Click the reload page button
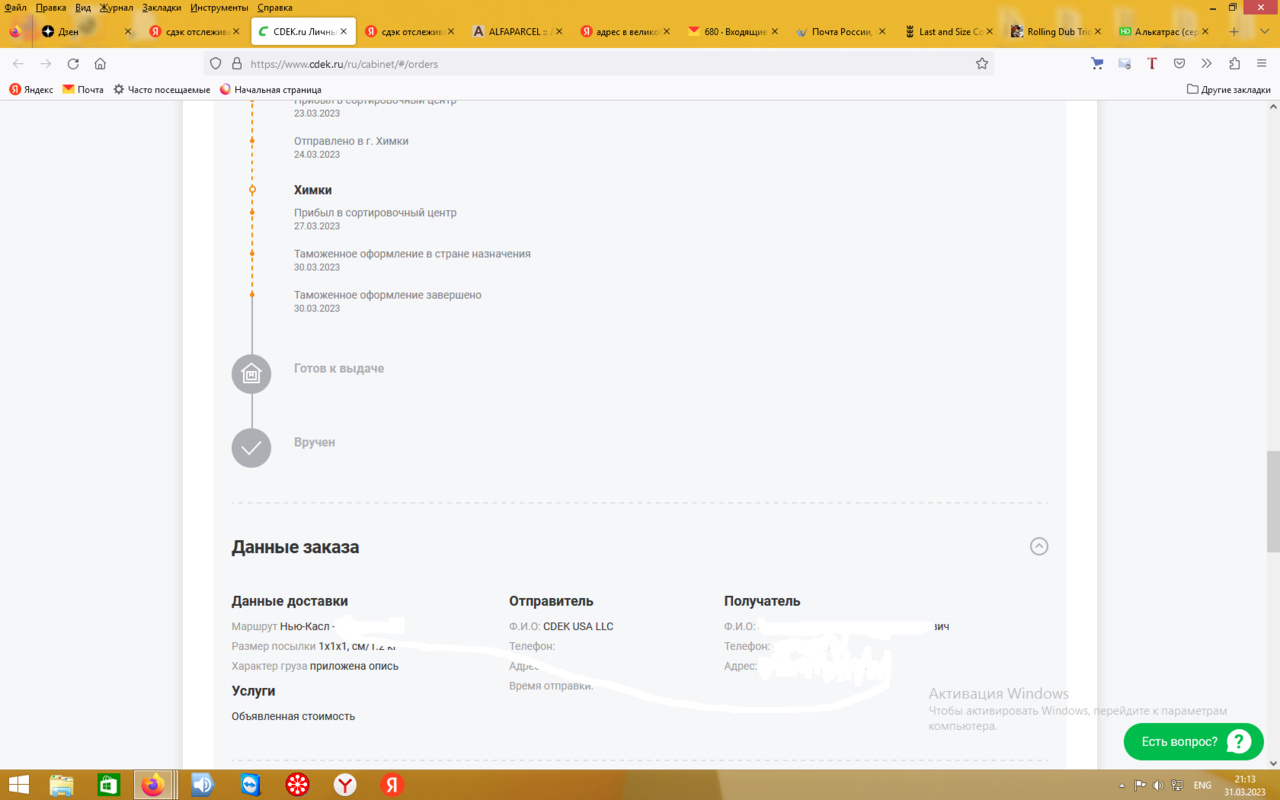 (73, 64)
